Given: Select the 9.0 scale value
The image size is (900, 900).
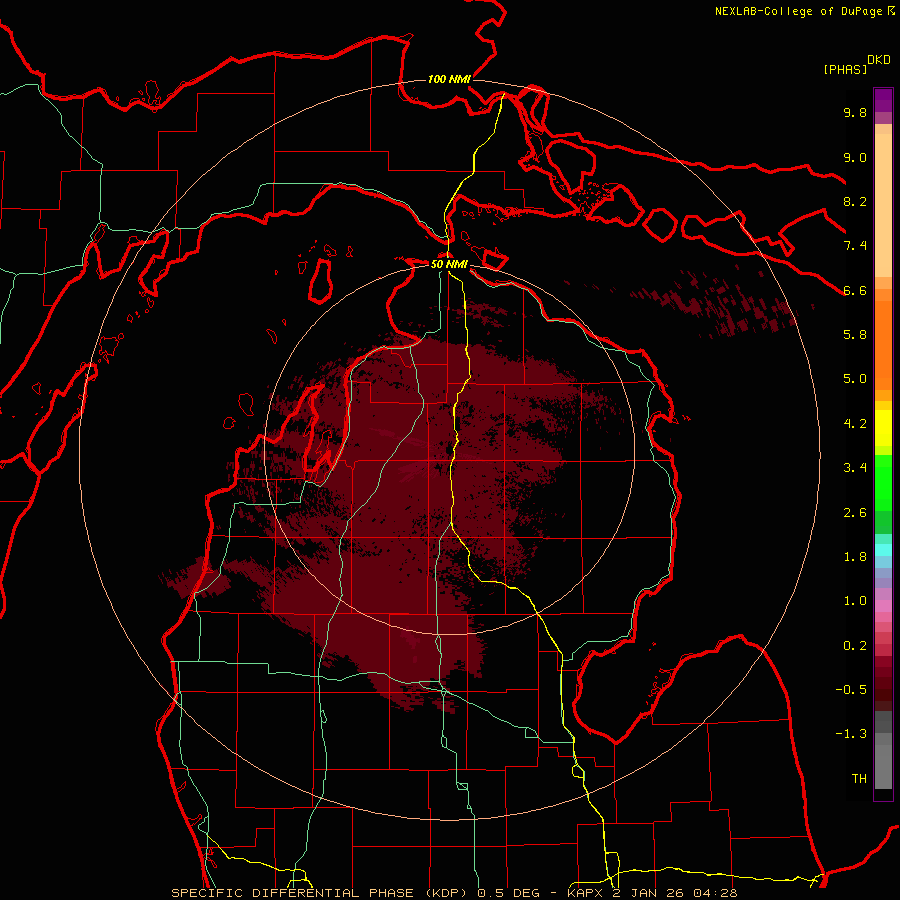Looking at the screenshot, I should 855,157.
